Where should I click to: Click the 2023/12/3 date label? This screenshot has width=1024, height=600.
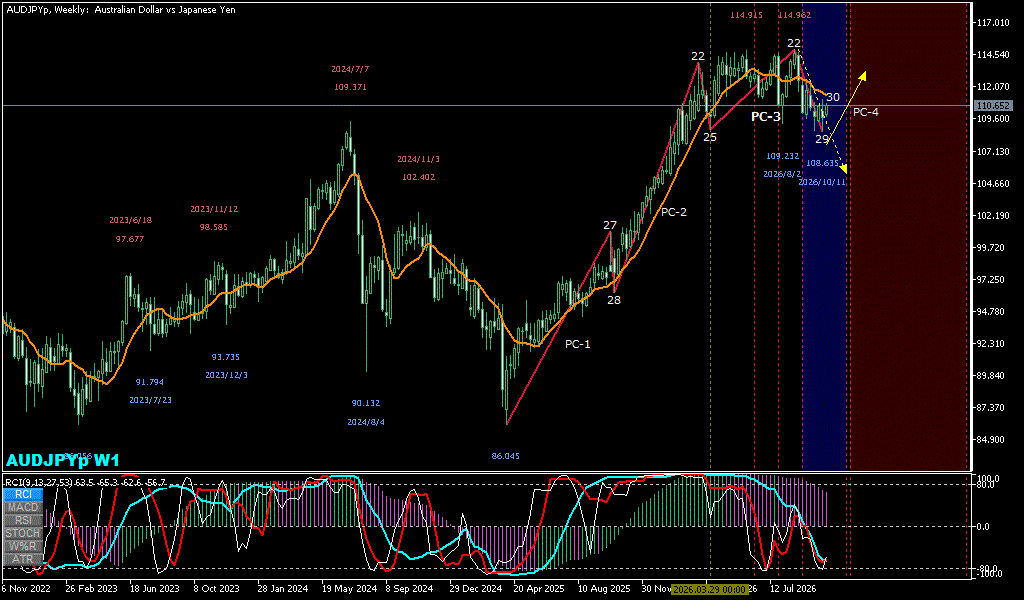click(x=227, y=375)
